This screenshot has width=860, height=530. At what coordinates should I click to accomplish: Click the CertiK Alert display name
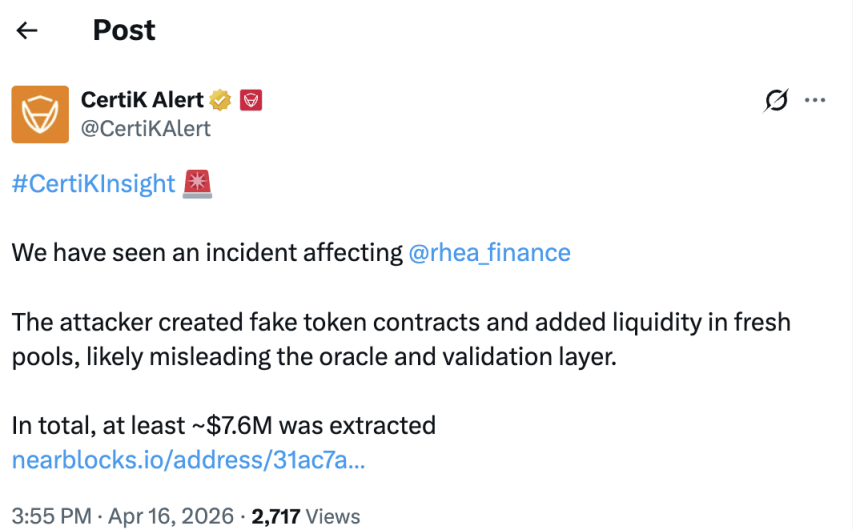(x=142, y=100)
